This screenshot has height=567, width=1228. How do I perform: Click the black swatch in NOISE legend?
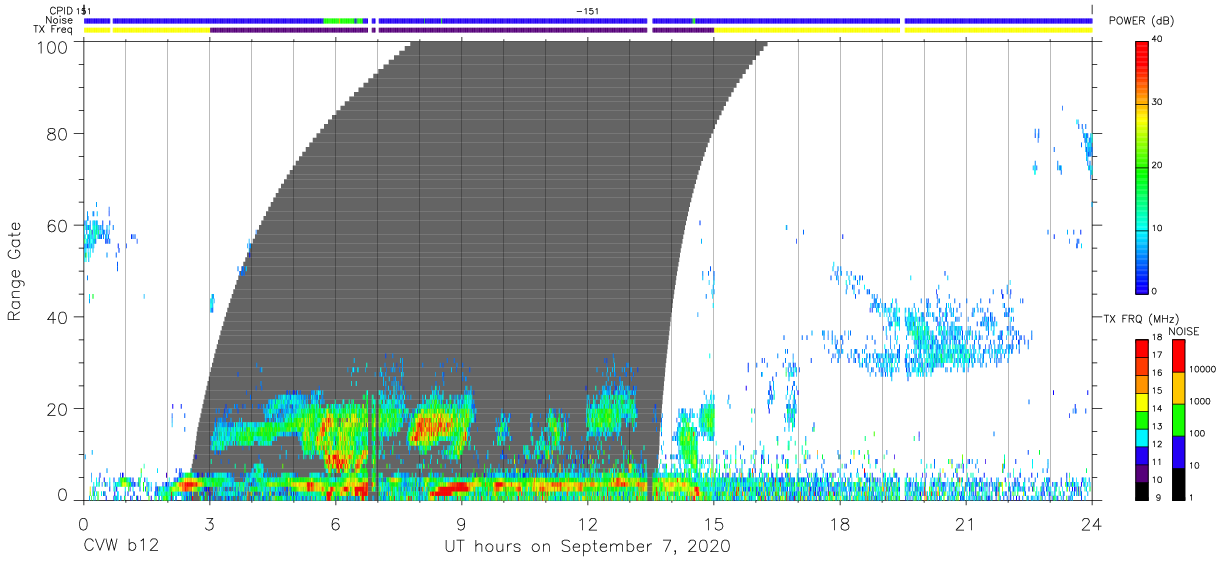(1177, 483)
